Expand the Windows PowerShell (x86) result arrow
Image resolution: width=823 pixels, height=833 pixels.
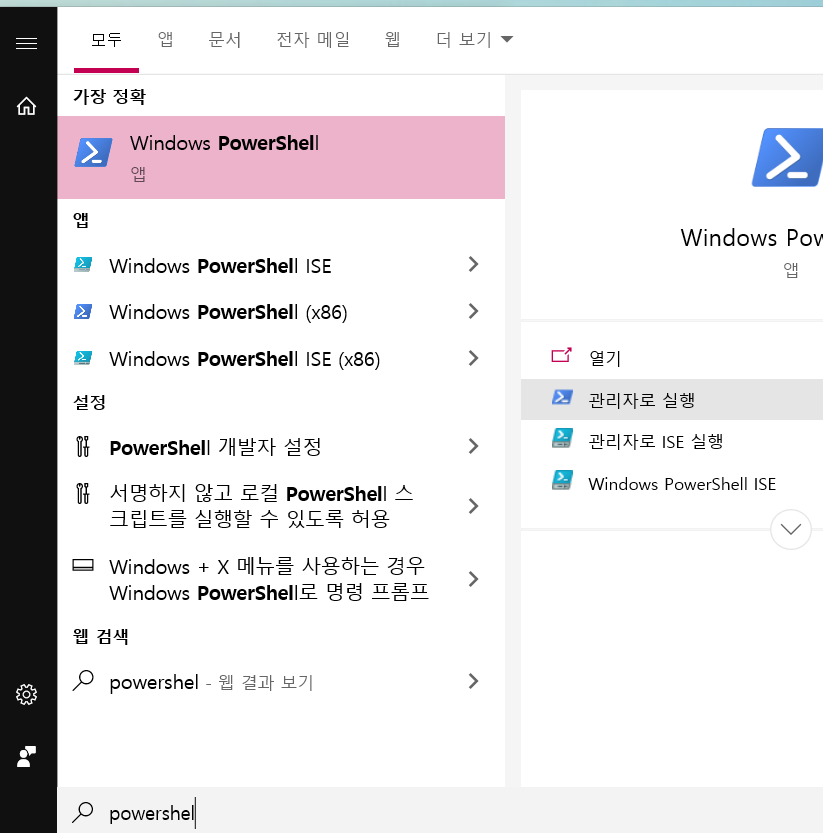pyautogui.click(x=473, y=311)
